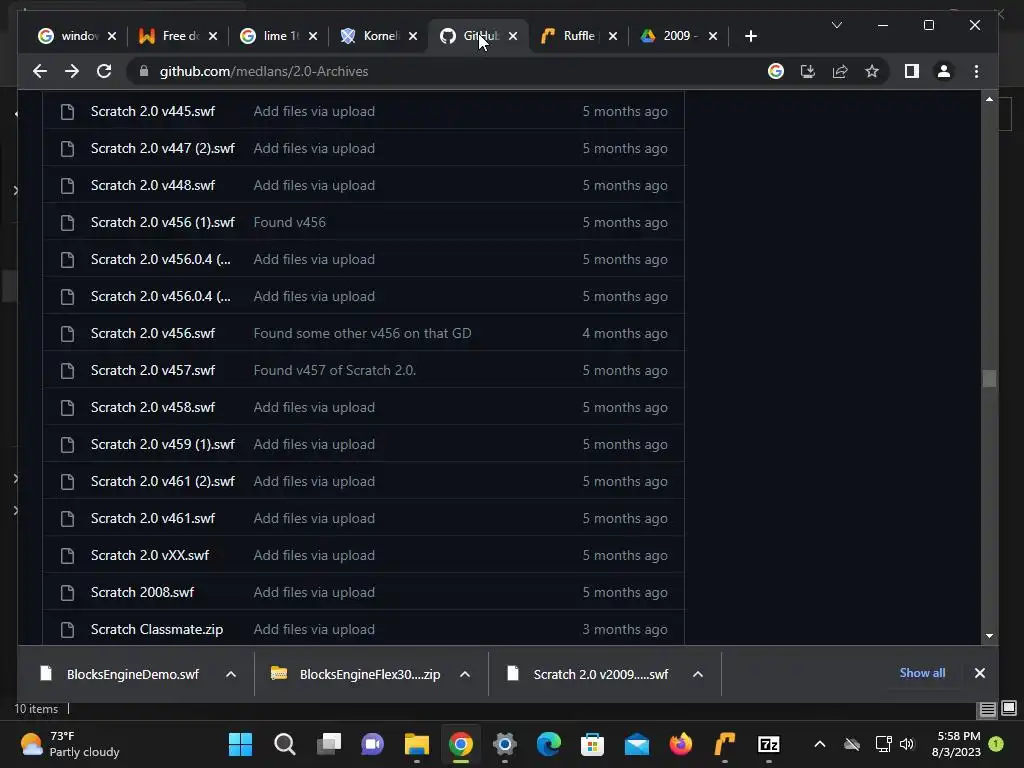Open Firefox from taskbar
Viewport: 1024px width, 768px height.
680,744
